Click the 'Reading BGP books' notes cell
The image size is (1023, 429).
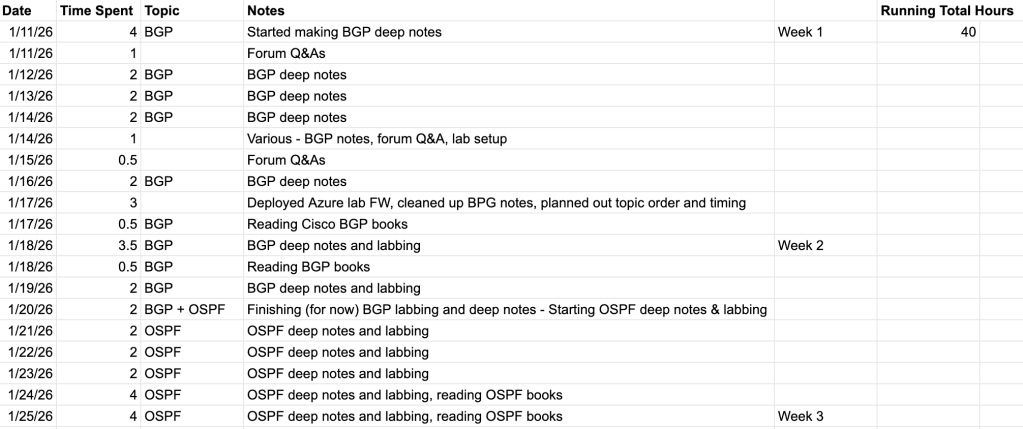308,267
